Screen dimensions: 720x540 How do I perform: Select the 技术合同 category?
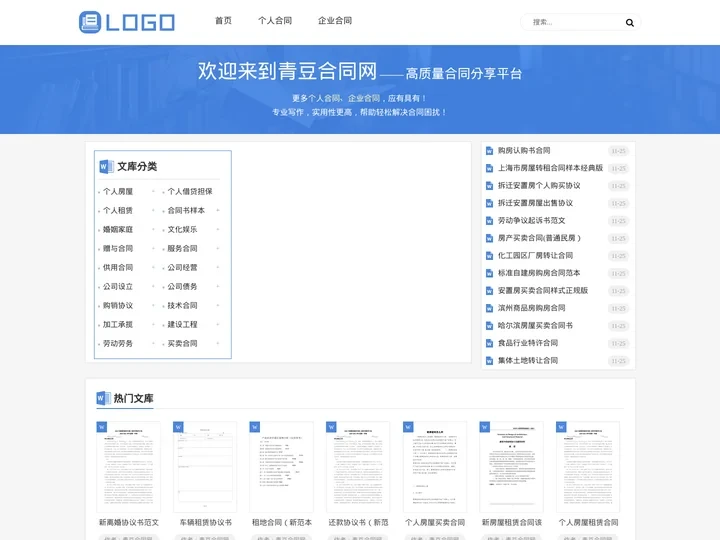click(x=182, y=305)
